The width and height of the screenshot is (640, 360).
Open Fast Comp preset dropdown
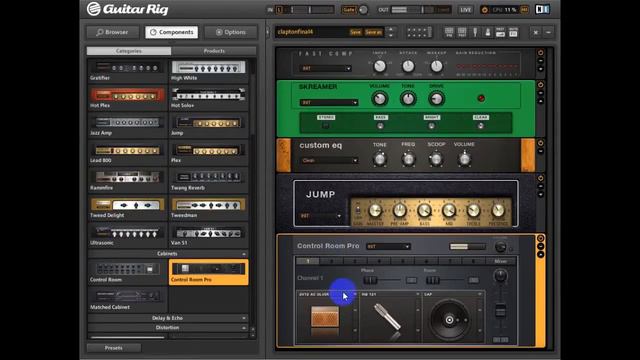click(326, 69)
